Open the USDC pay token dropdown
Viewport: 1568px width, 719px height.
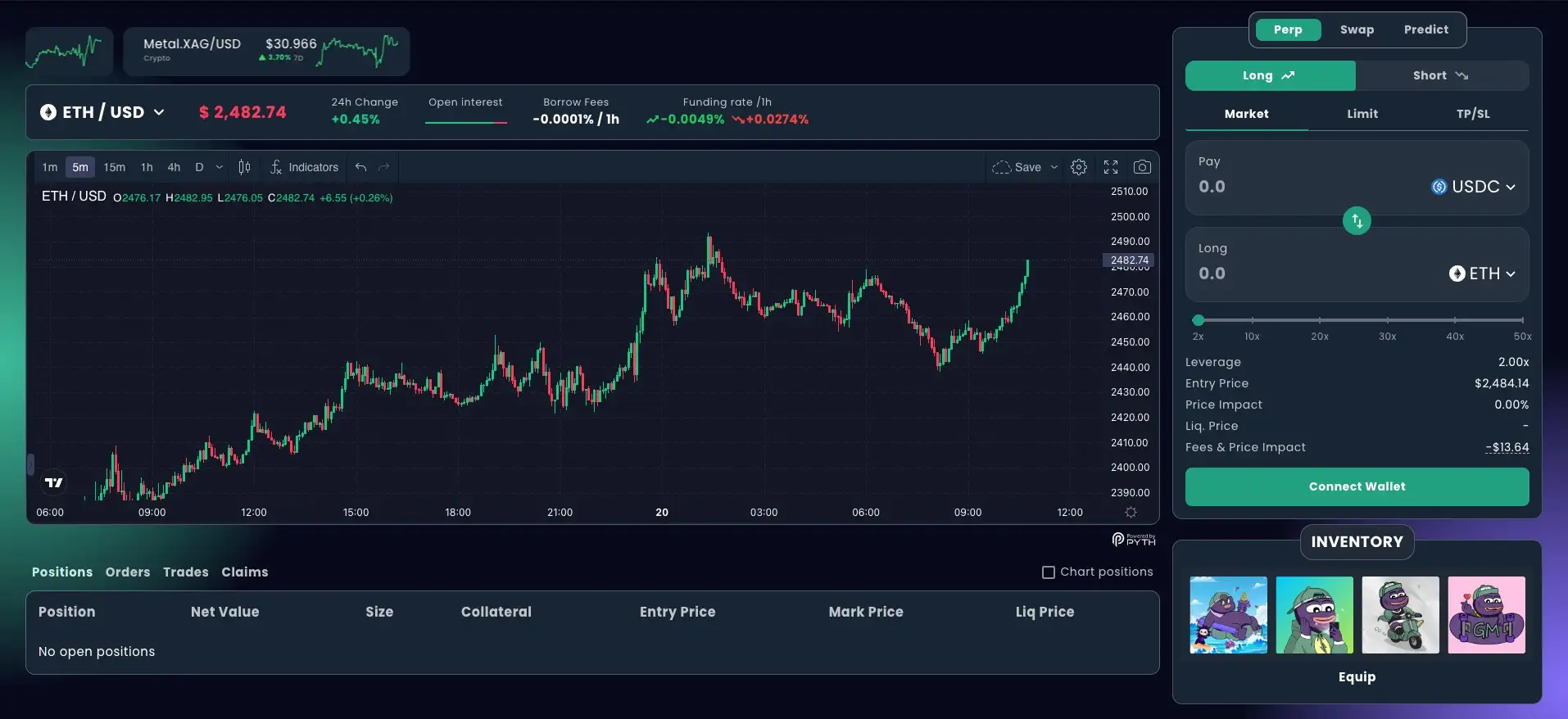click(x=1474, y=187)
